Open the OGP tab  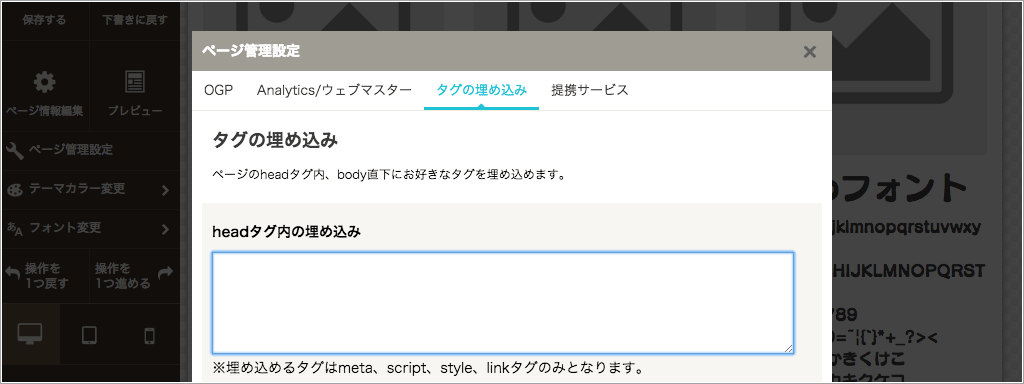218,90
